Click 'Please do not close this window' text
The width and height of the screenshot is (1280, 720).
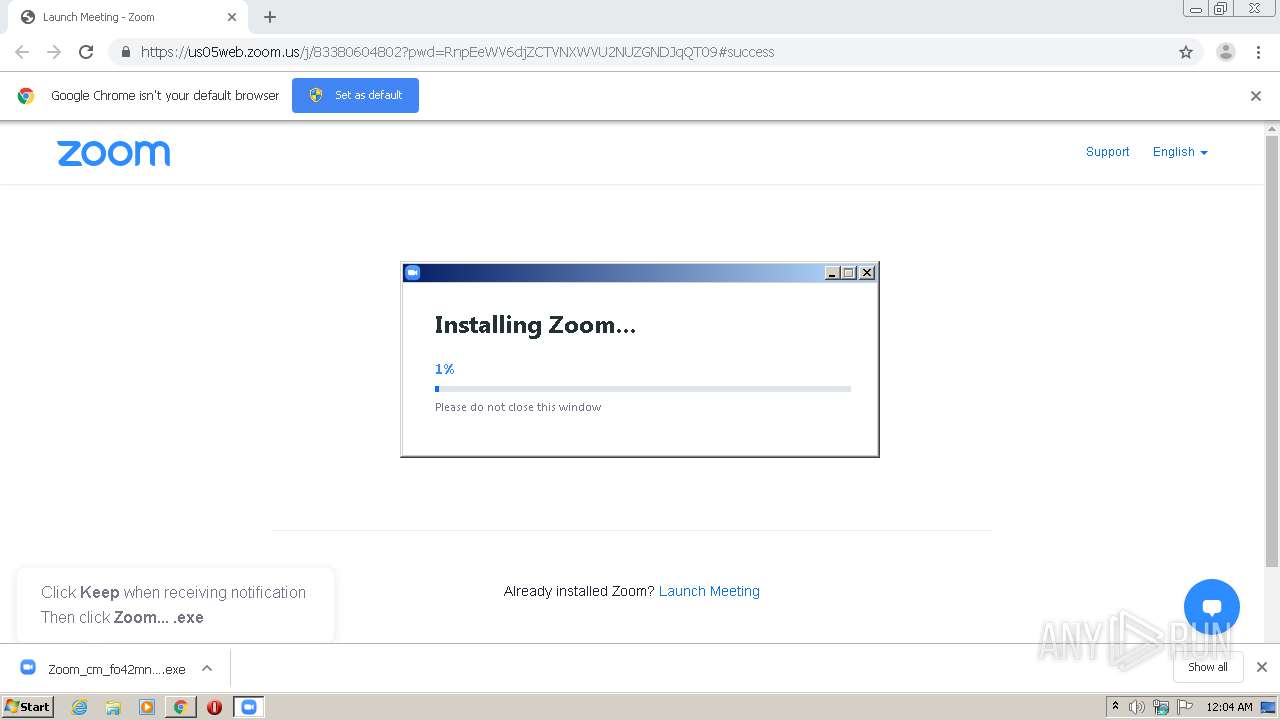pyautogui.click(x=518, y=407)
